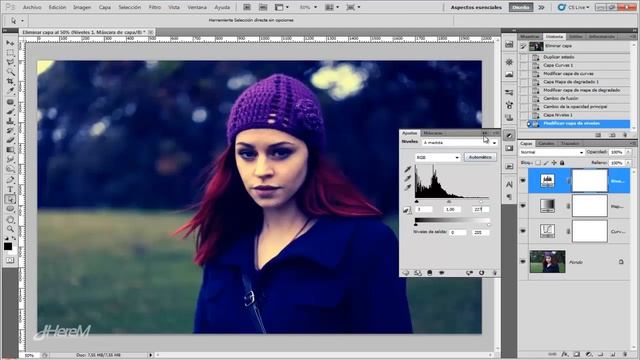The image size is (640, 360).
Task: Click the input white point slider
Action: [481, 202]
